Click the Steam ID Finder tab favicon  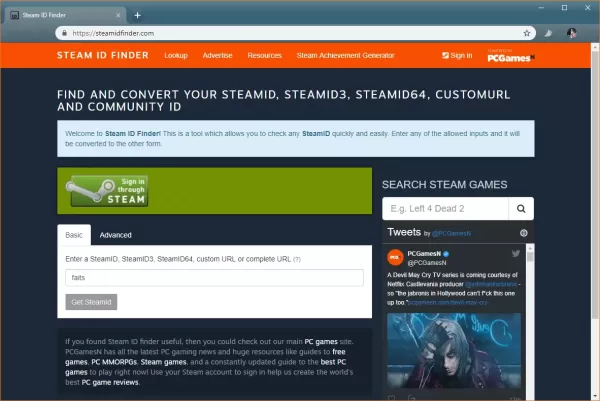click(15, 15)
